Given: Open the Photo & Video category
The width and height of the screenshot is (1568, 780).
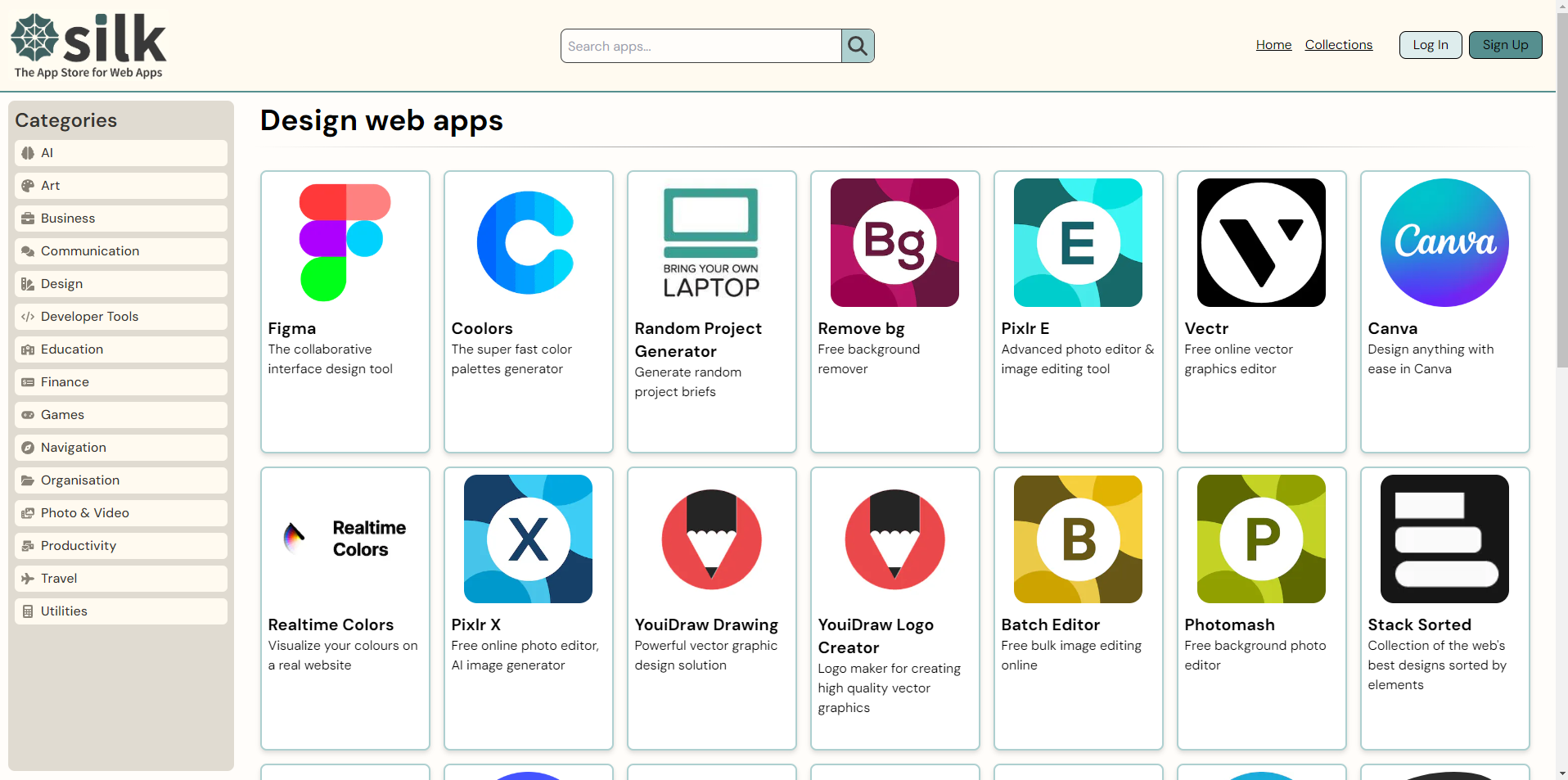Looking at the screenshot, I should coord(121,513).
